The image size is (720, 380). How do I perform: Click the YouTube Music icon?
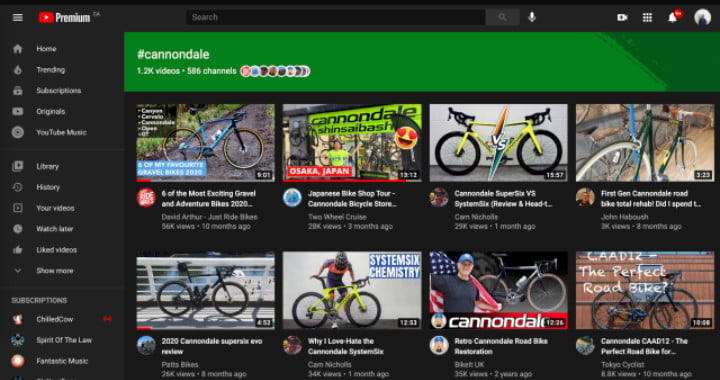click(x=17, y=132)
